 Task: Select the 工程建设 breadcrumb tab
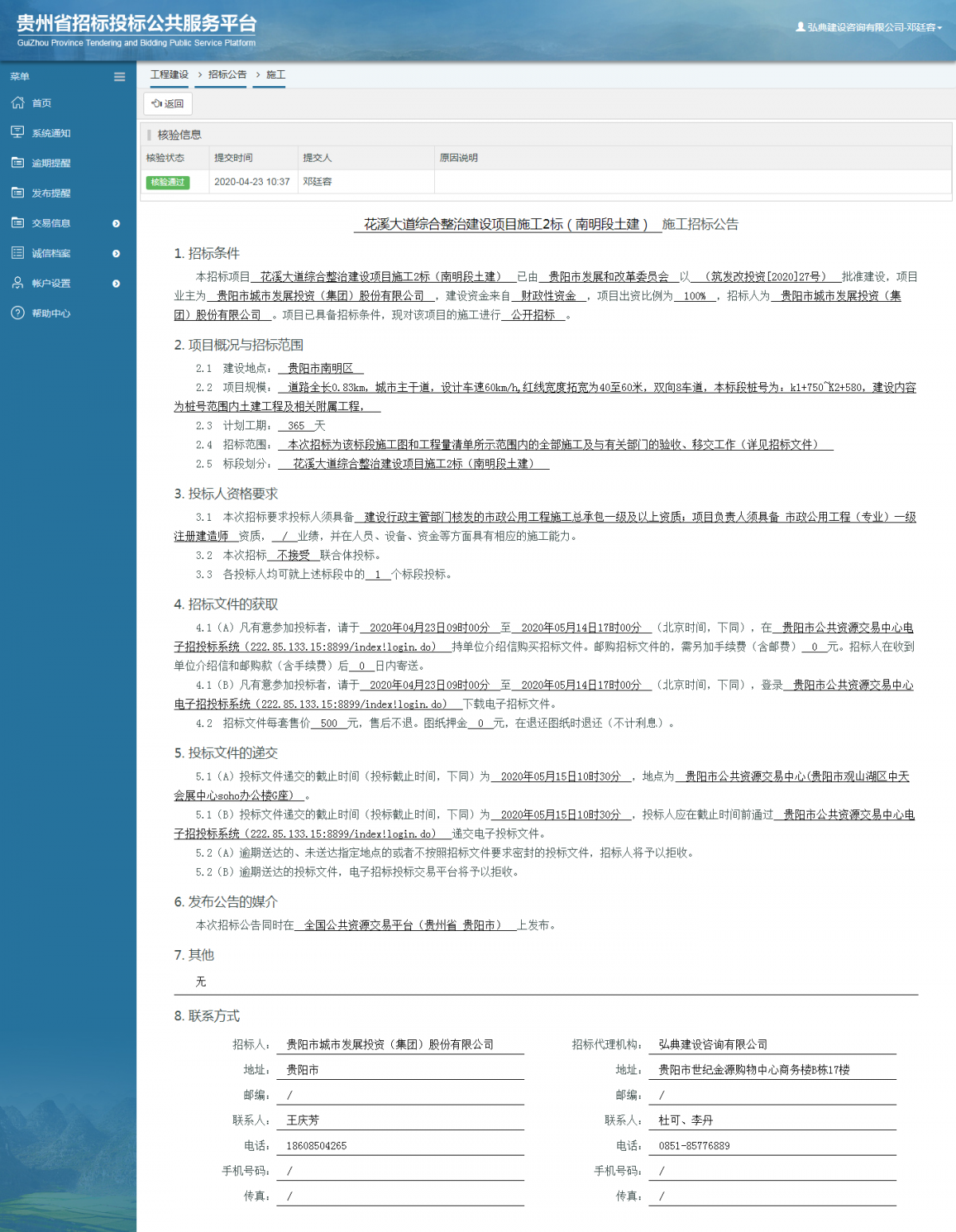click(x=170, y=75)
